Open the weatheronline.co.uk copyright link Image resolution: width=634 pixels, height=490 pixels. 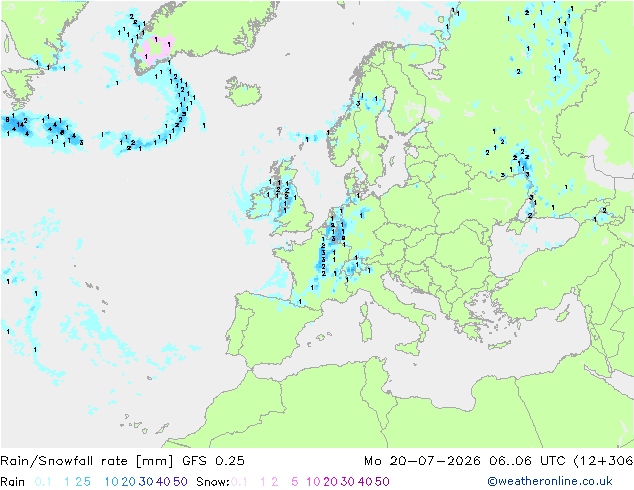coord(550,481)
